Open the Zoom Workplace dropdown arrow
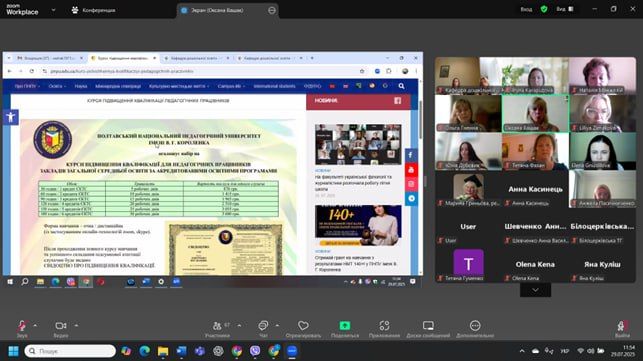Screen dimensions: 643x361 53,10
